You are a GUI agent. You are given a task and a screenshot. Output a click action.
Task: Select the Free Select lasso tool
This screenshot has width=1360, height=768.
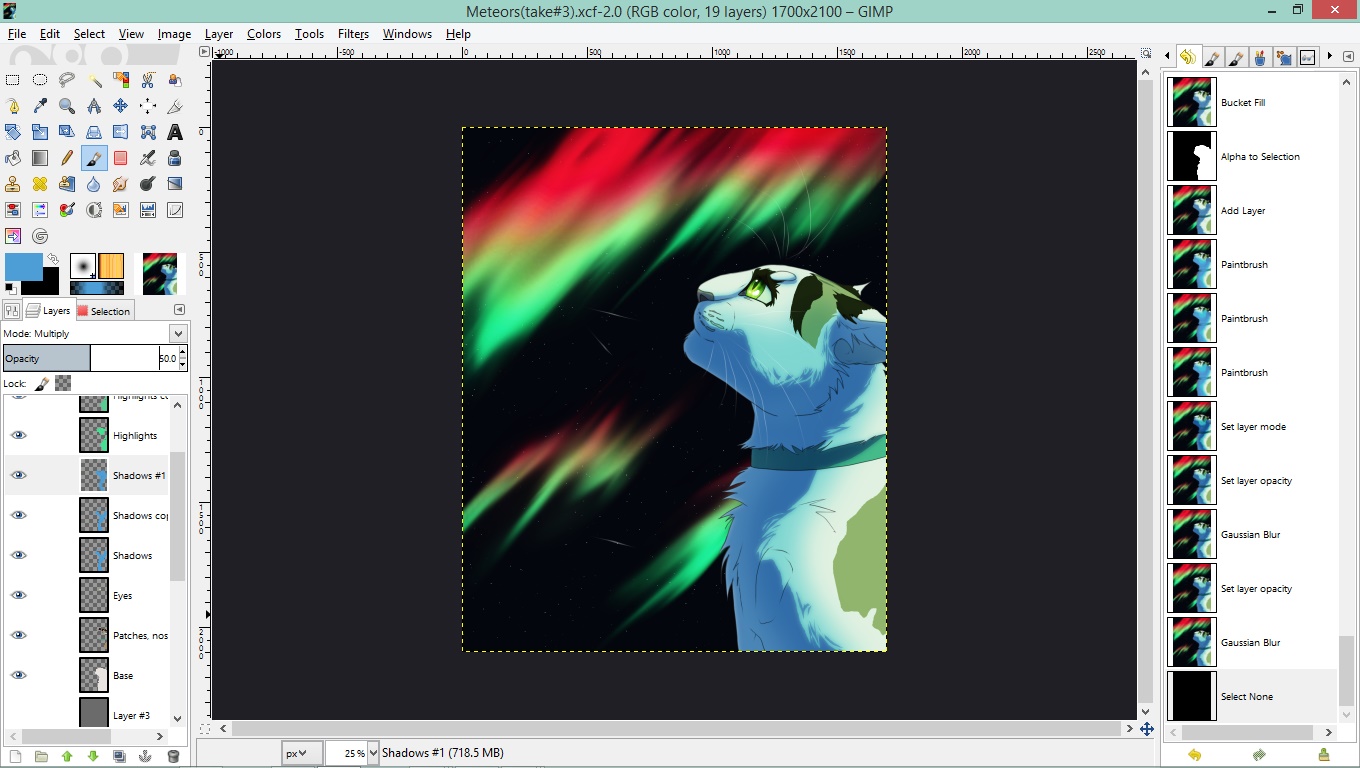pos(67,80)
